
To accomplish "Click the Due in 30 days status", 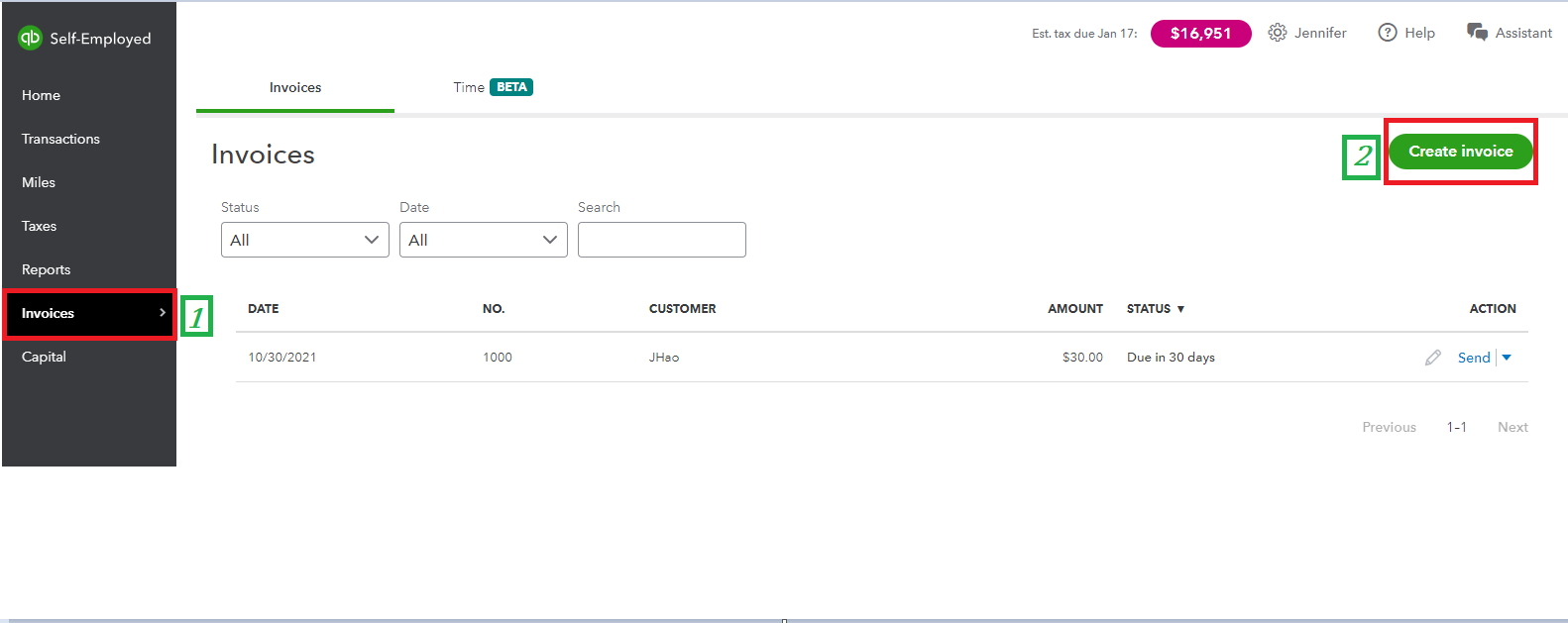I will click(1171, 358).
